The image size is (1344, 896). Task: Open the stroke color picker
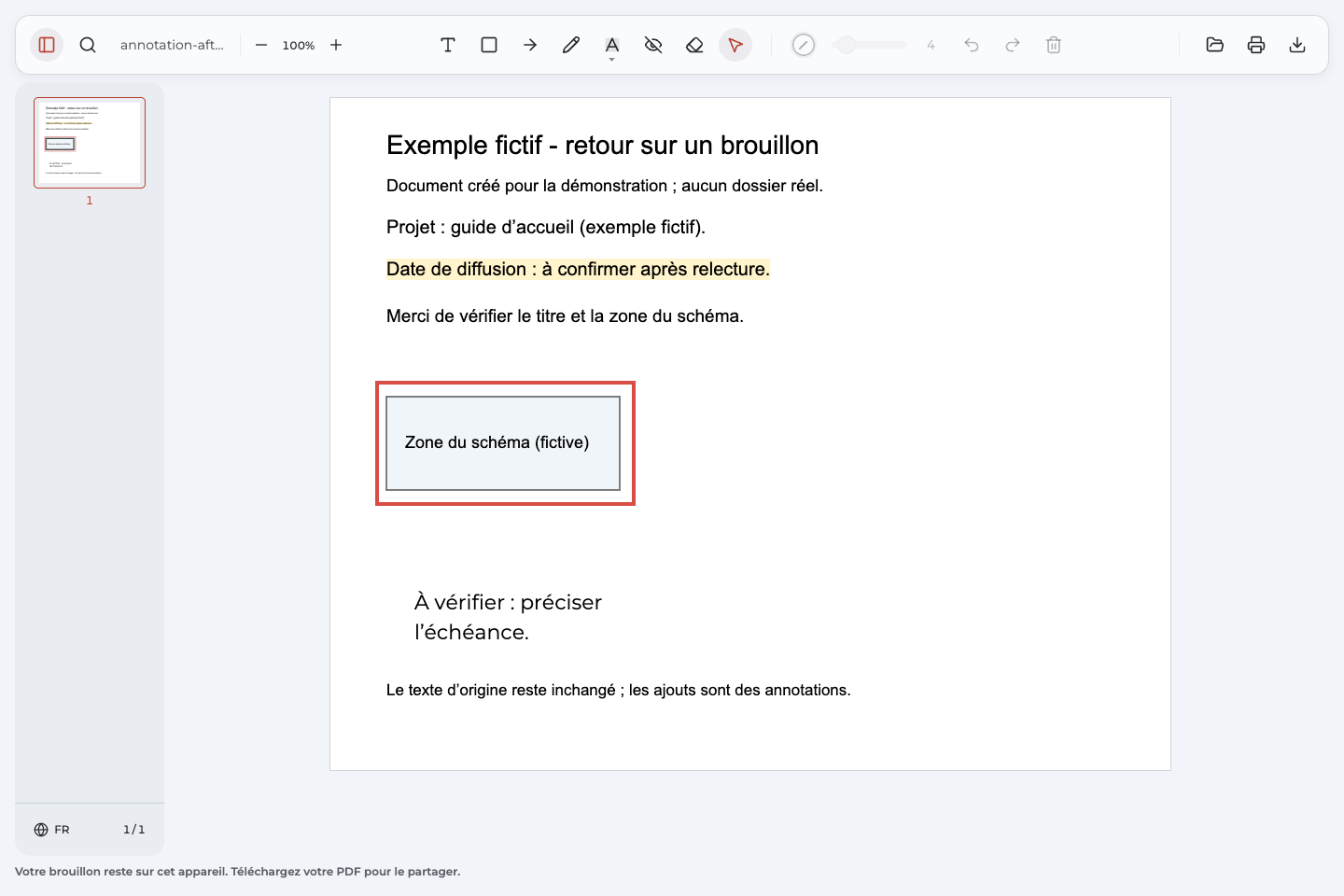(804, 45)
